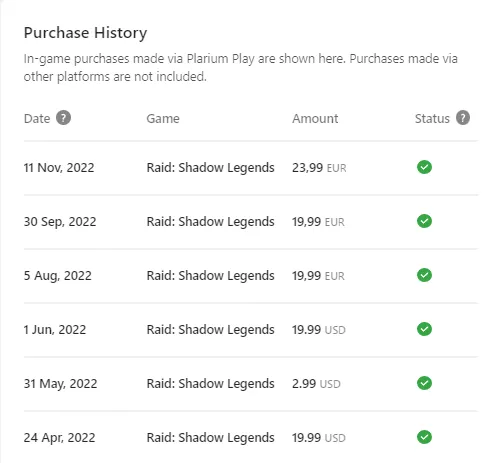Select the Game column header

[163, 119]
